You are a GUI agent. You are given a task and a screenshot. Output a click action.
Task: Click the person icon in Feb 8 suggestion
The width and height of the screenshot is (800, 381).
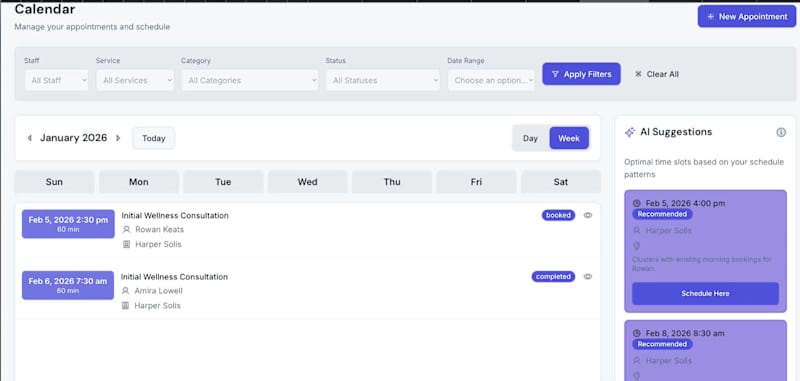pos(636,361)
